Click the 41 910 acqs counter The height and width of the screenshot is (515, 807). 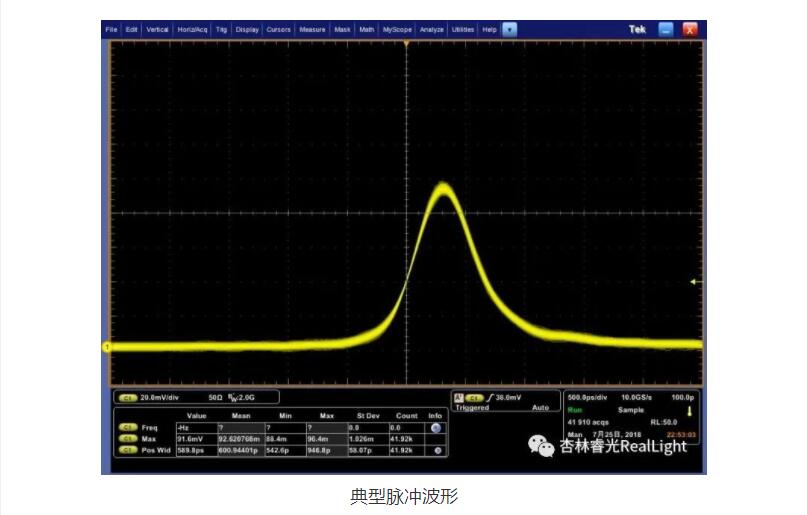[x=588, y=422]
